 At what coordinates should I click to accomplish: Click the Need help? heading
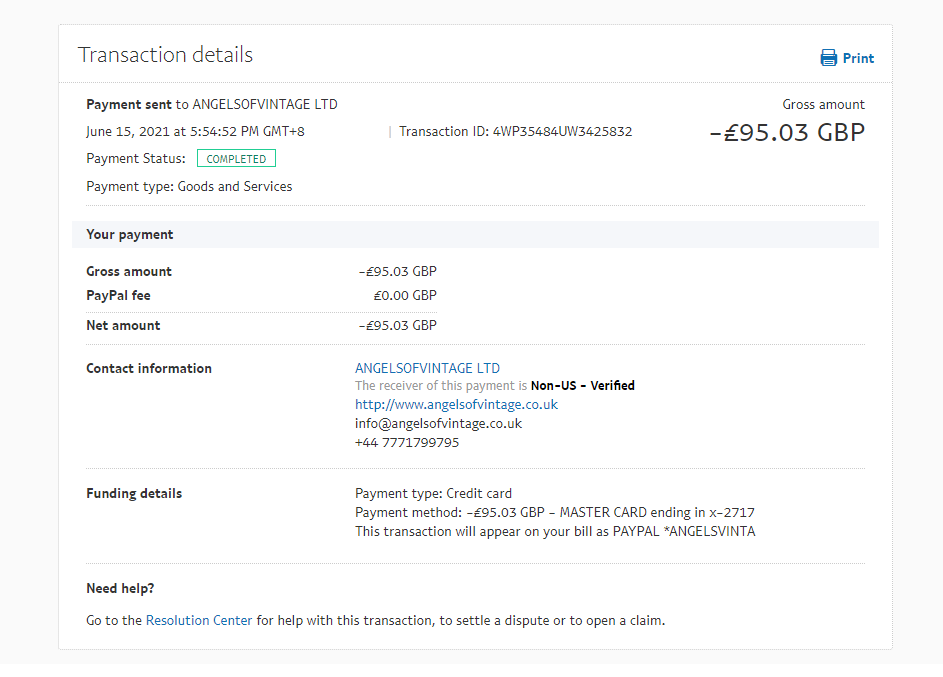(x=120, y=588)
